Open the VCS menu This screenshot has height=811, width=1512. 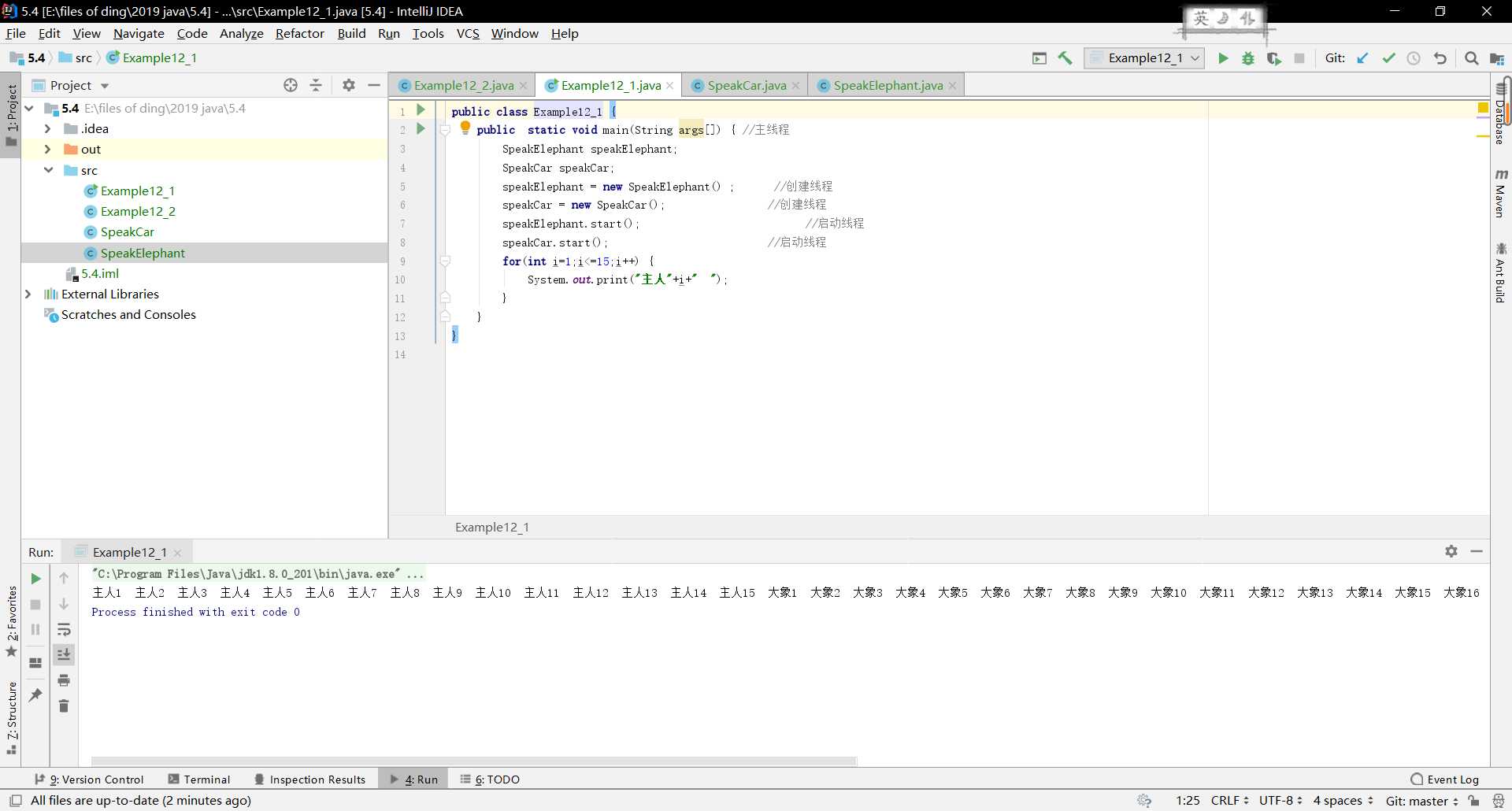pos(468,33)
